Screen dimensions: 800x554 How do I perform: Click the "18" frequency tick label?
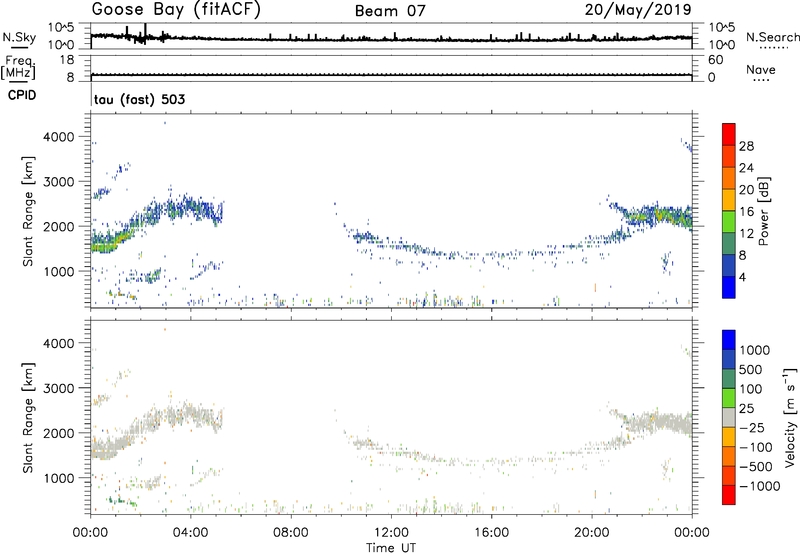pyautogui.click(x=67, y=60)
